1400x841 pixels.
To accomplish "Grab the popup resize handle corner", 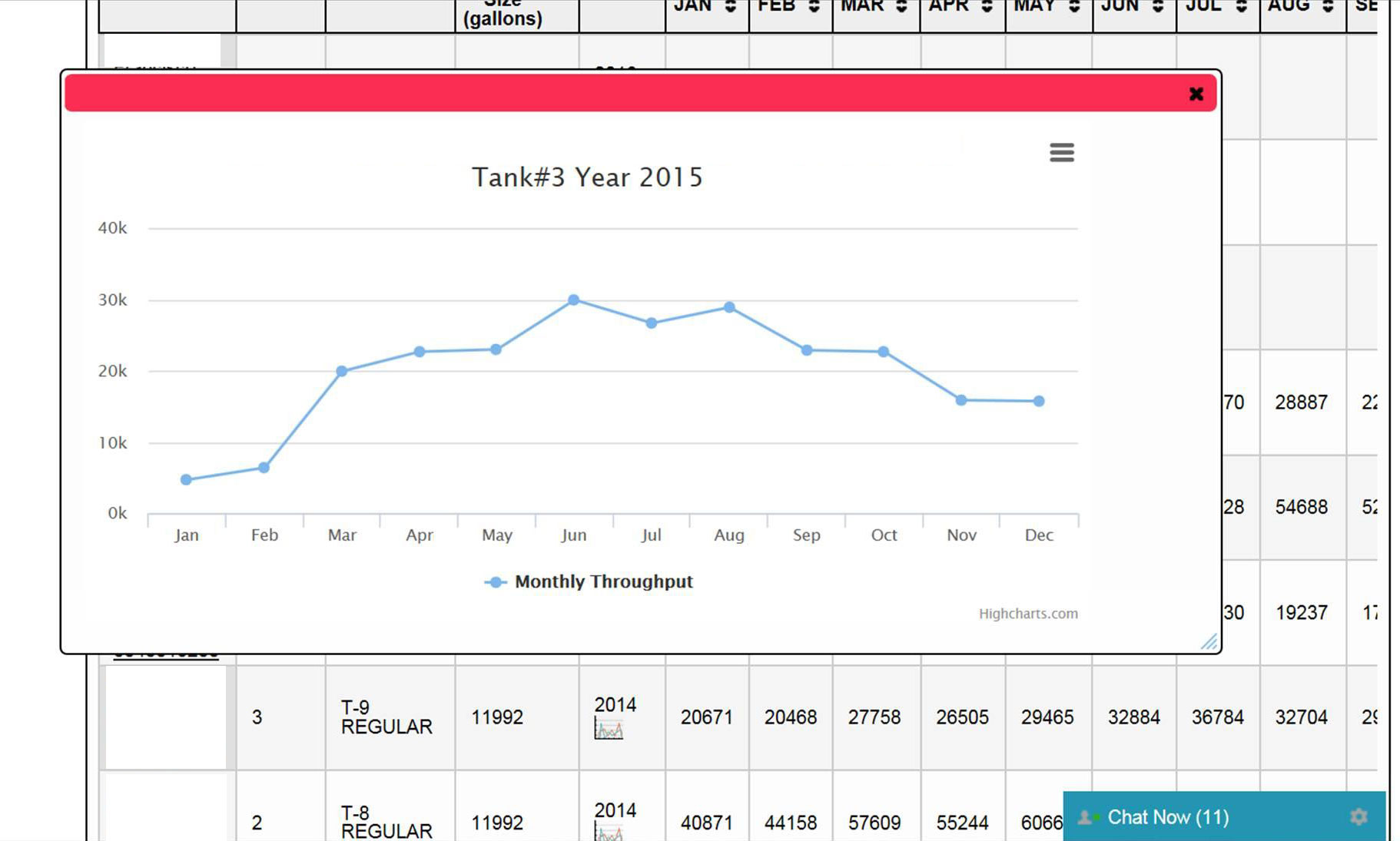I will pyautogui.click(x=1209, y=642).
